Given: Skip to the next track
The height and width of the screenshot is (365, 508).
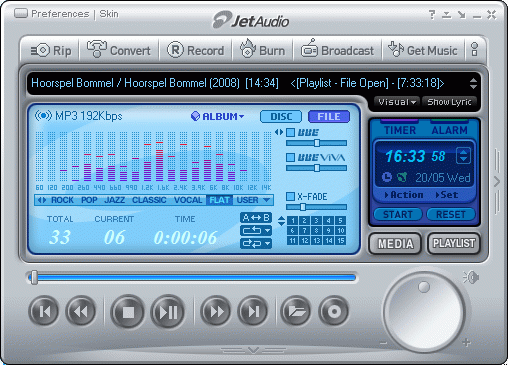Looking at the screenshot, I should 253,312.
